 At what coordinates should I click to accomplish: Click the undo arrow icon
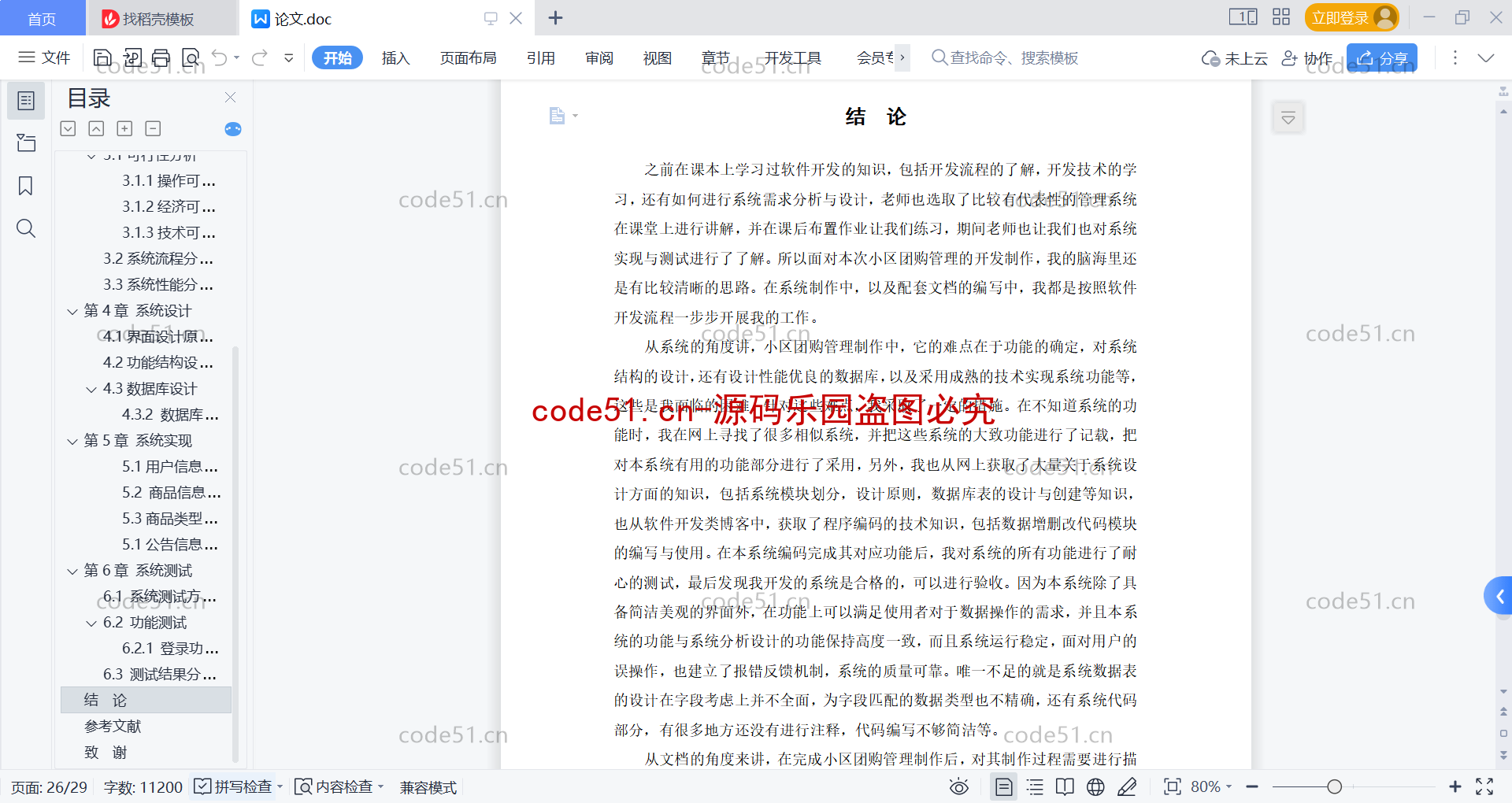220,57
